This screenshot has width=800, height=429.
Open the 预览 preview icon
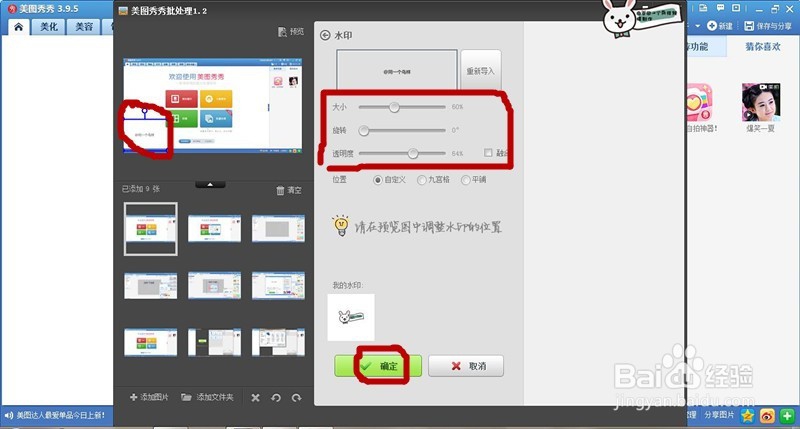tap(283, 32)
